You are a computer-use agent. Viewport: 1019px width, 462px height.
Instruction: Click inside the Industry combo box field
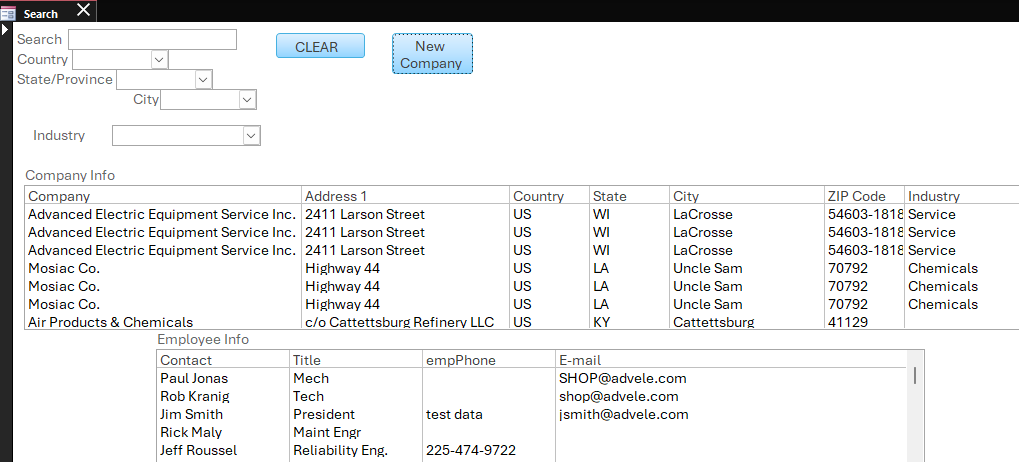pyautogui.click(x=178, y=136)
